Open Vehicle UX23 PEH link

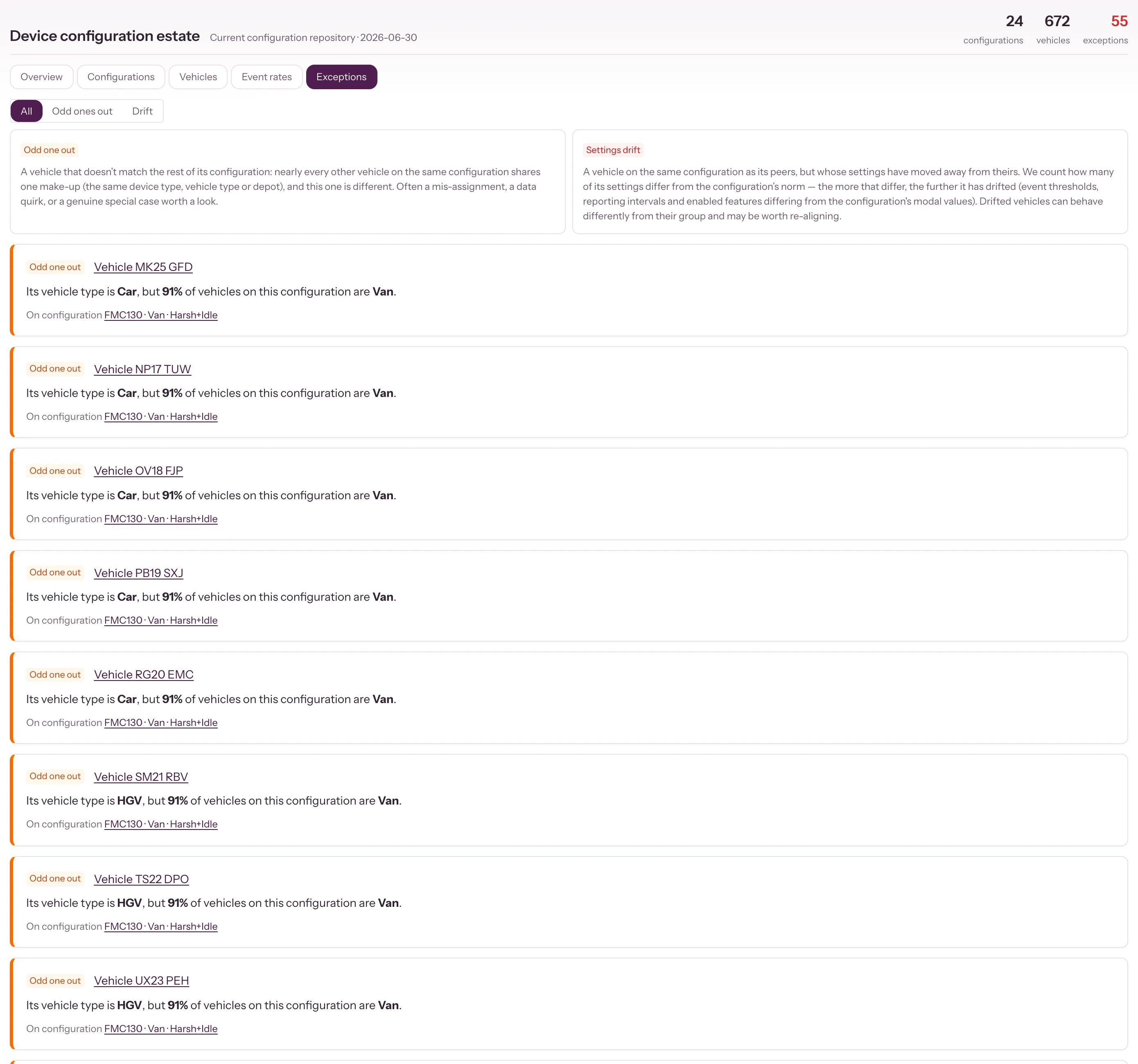tap(141, 981)
